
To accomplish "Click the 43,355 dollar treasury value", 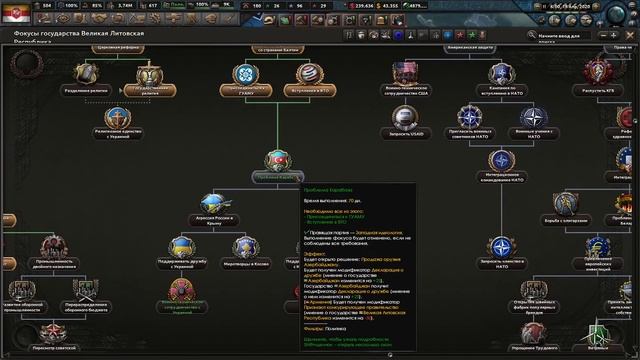I will [x=387, y=6].
